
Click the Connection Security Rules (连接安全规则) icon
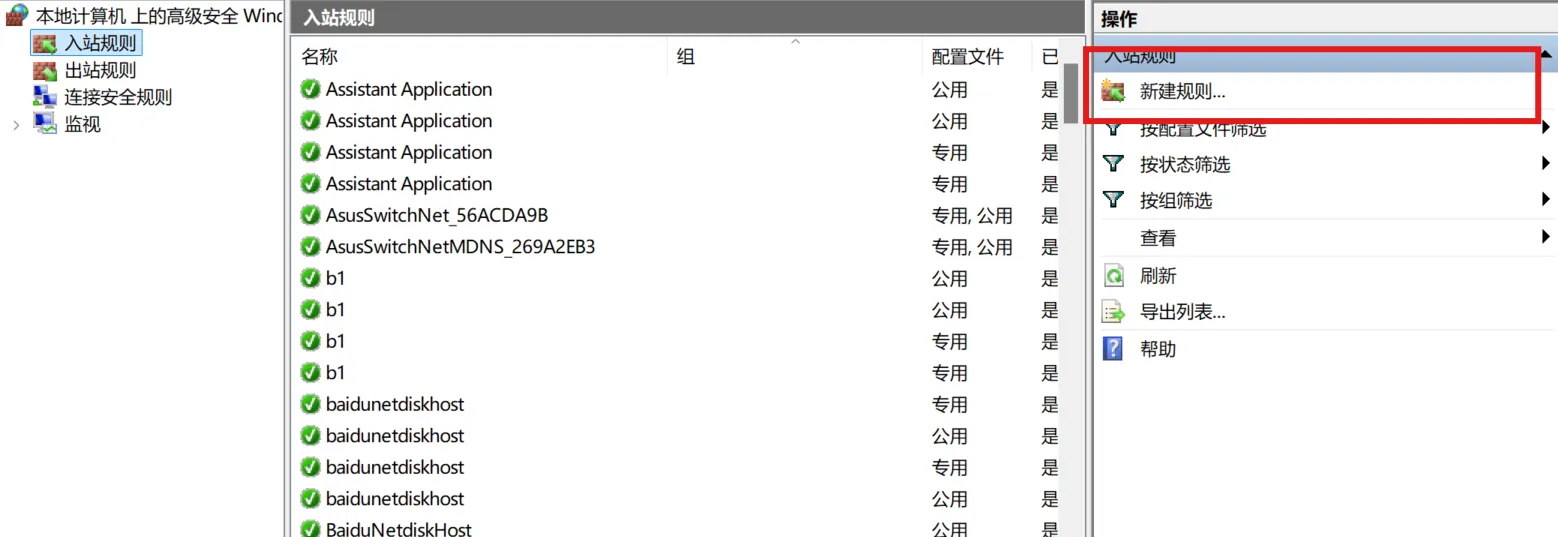coord(45,97)
